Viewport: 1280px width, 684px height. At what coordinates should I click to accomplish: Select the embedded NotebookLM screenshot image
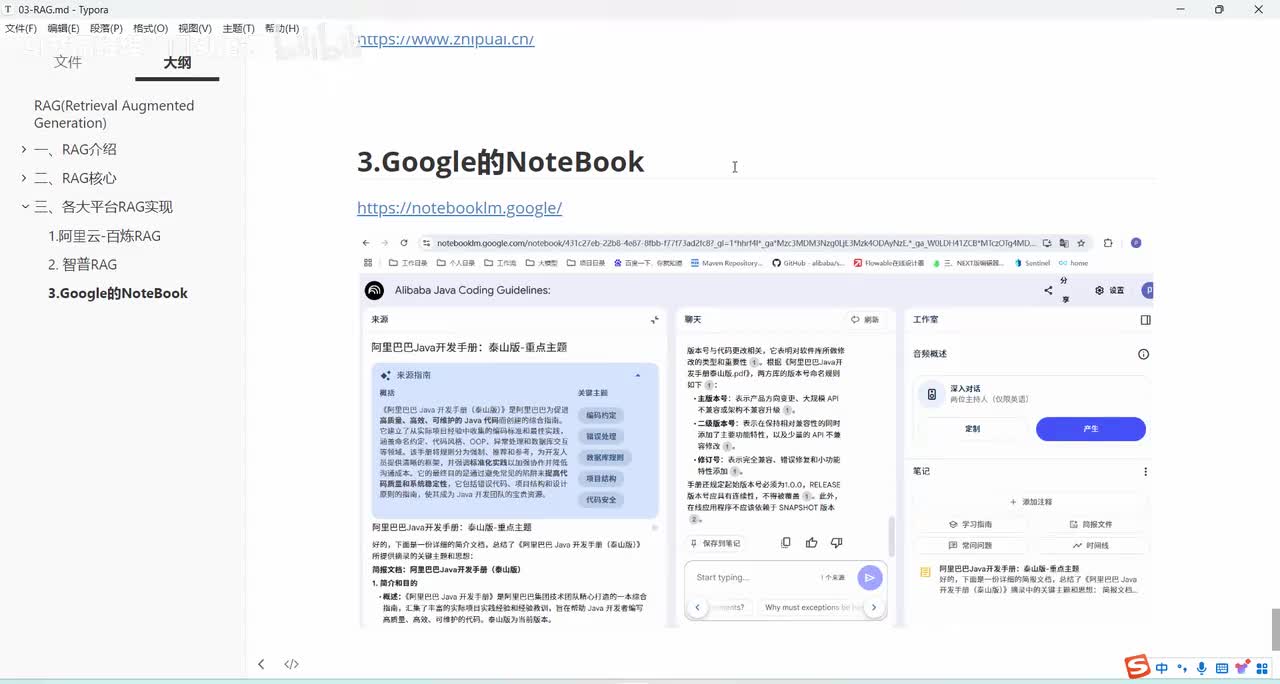(755, 430)
